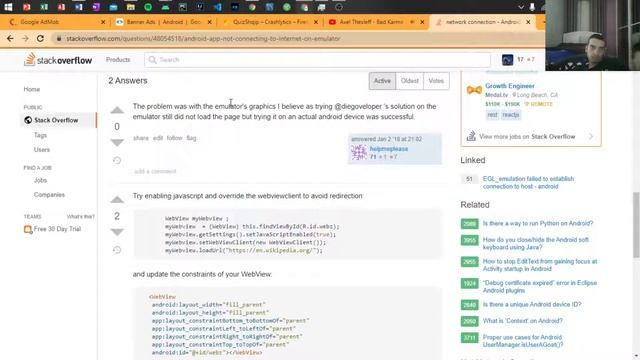Click What's this? next to Teams

point(80,217)
